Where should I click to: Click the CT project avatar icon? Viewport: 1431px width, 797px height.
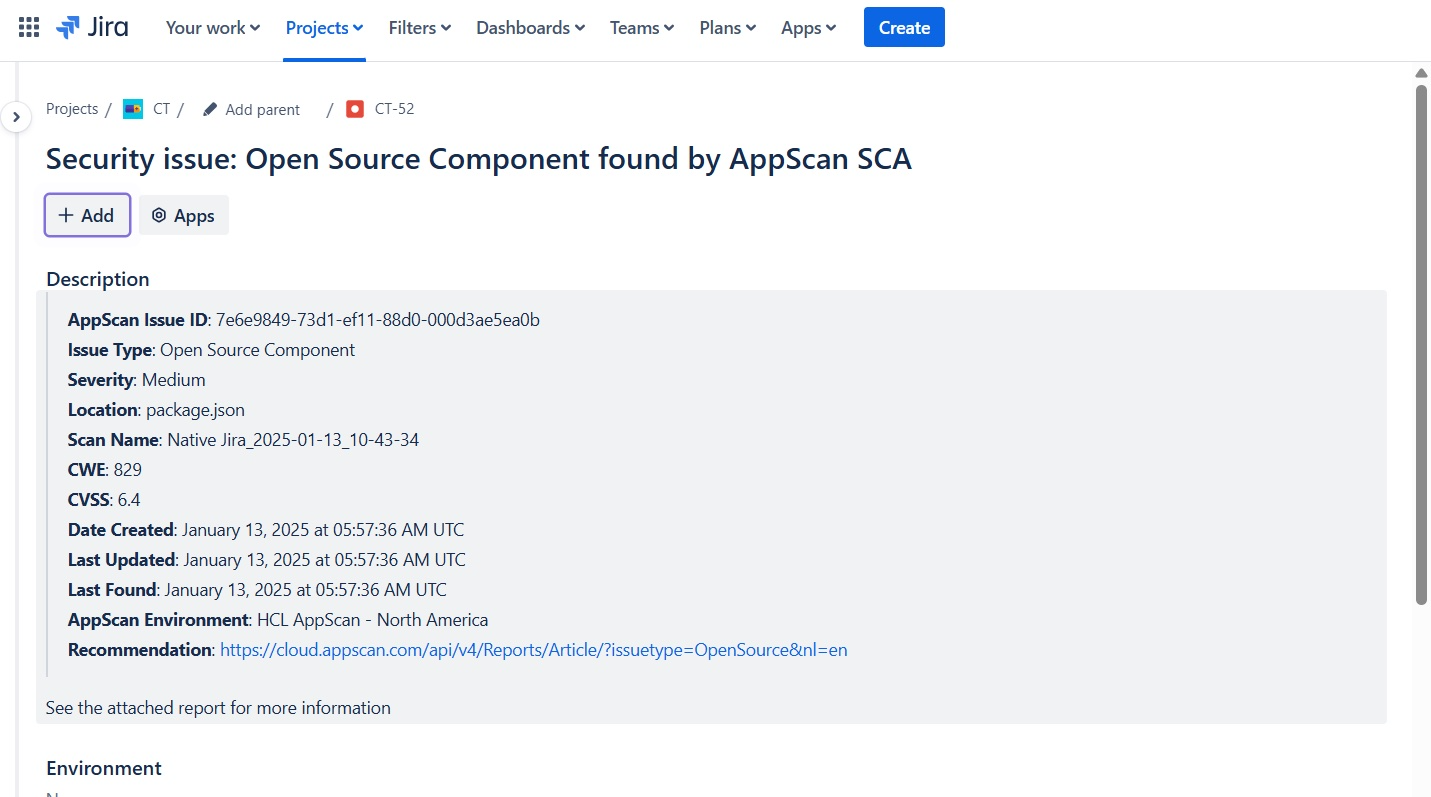coord(133,109)
